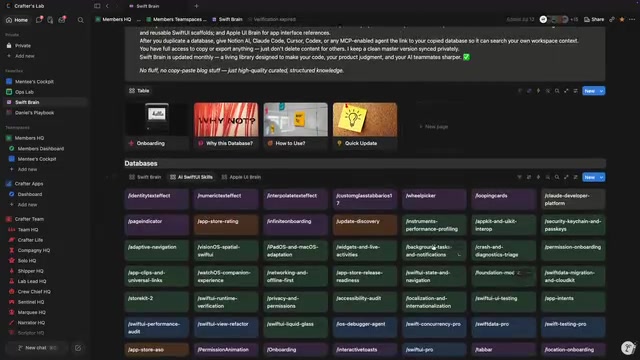640x360 pixels.
Task: Start a New chat at the sidebar bottom
Action: click(37, 348)
